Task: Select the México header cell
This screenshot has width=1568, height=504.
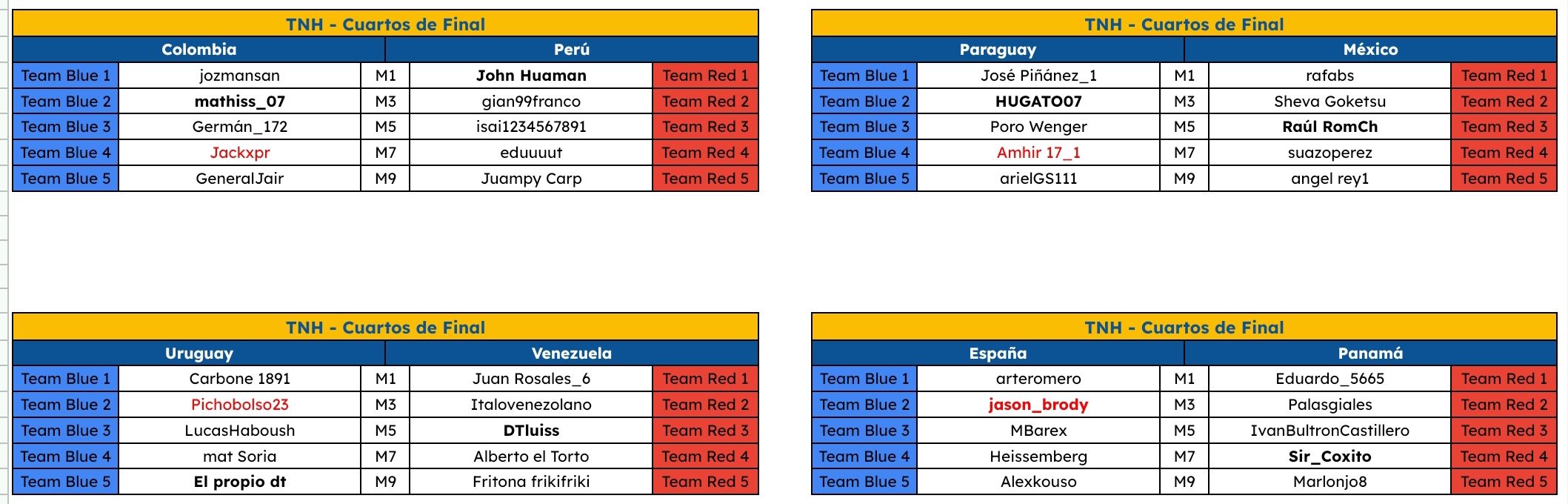Action: pyautogui.click(x=1370, y=50)
